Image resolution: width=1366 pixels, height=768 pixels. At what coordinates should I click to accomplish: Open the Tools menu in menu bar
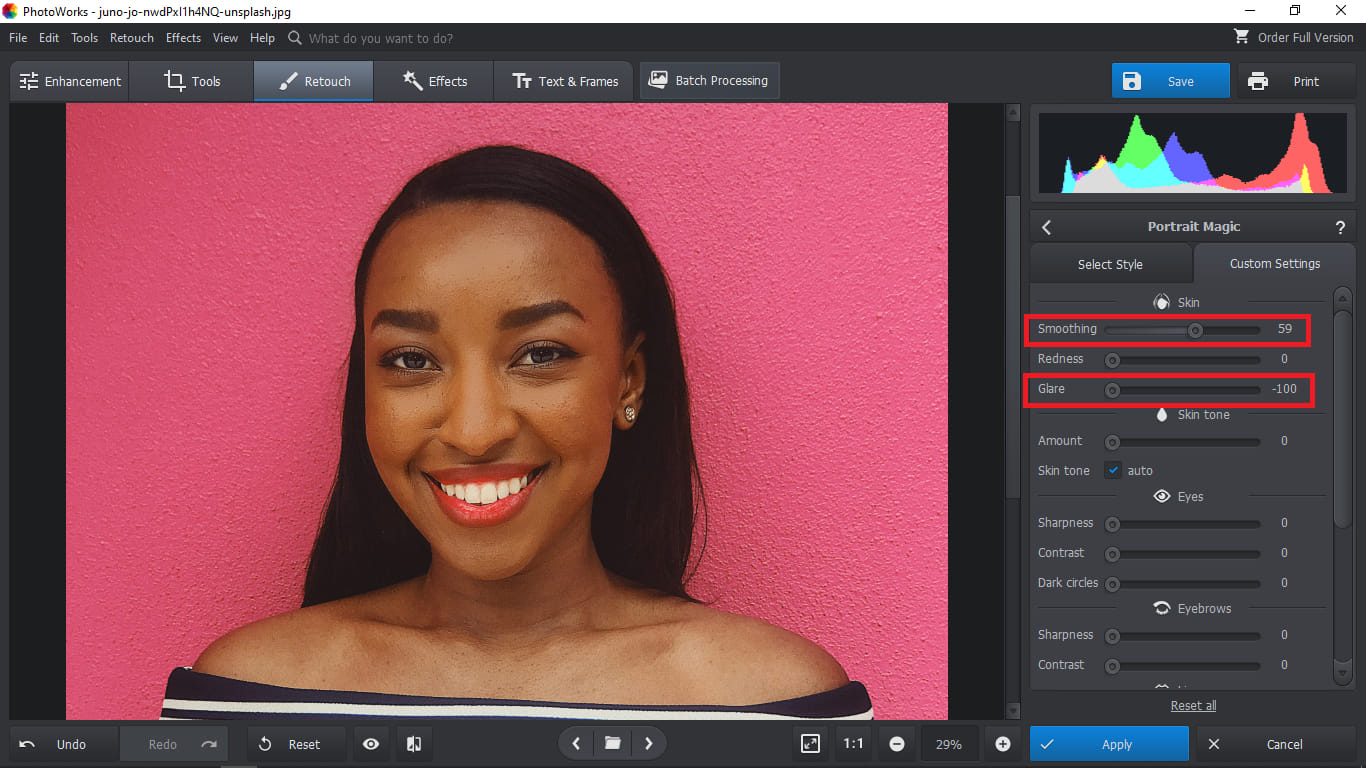(85, 38)
